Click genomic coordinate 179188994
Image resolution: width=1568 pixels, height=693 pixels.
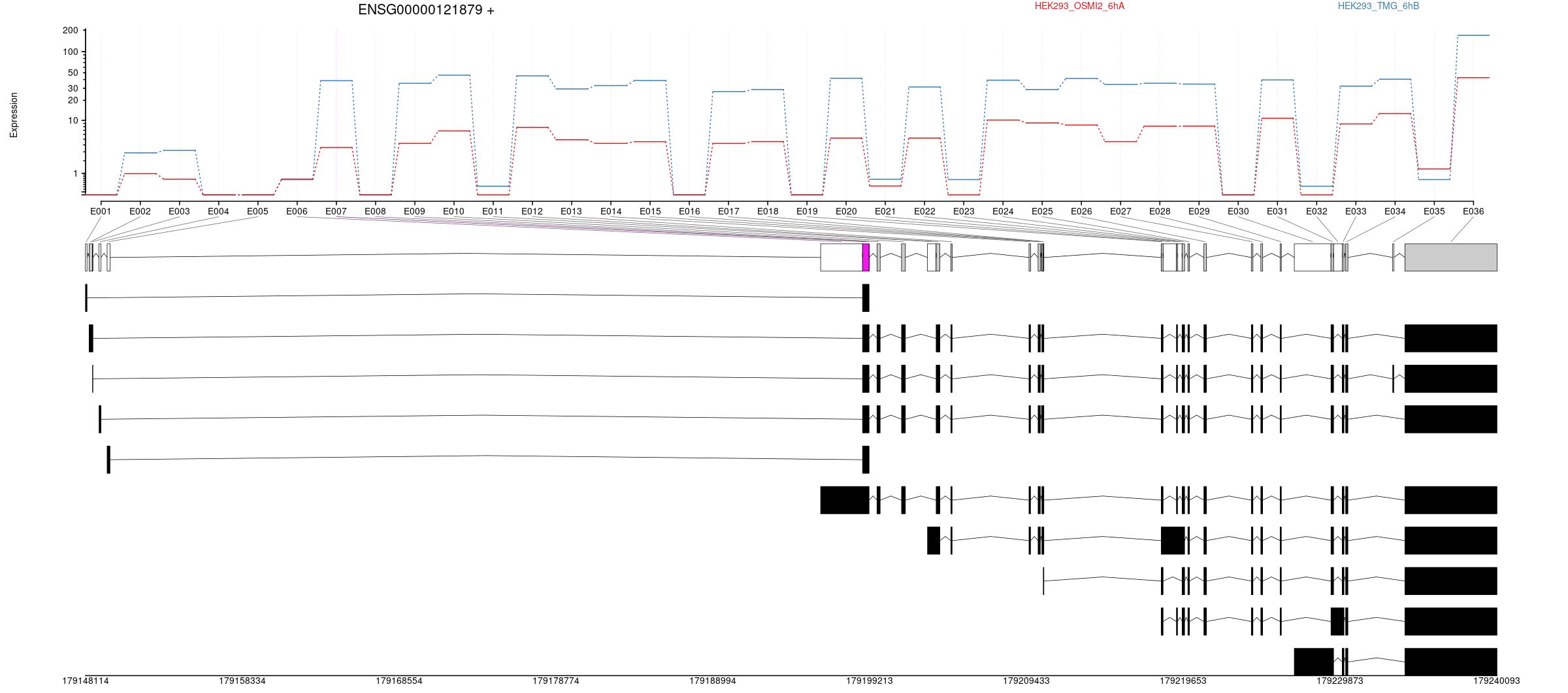[713, 681]
